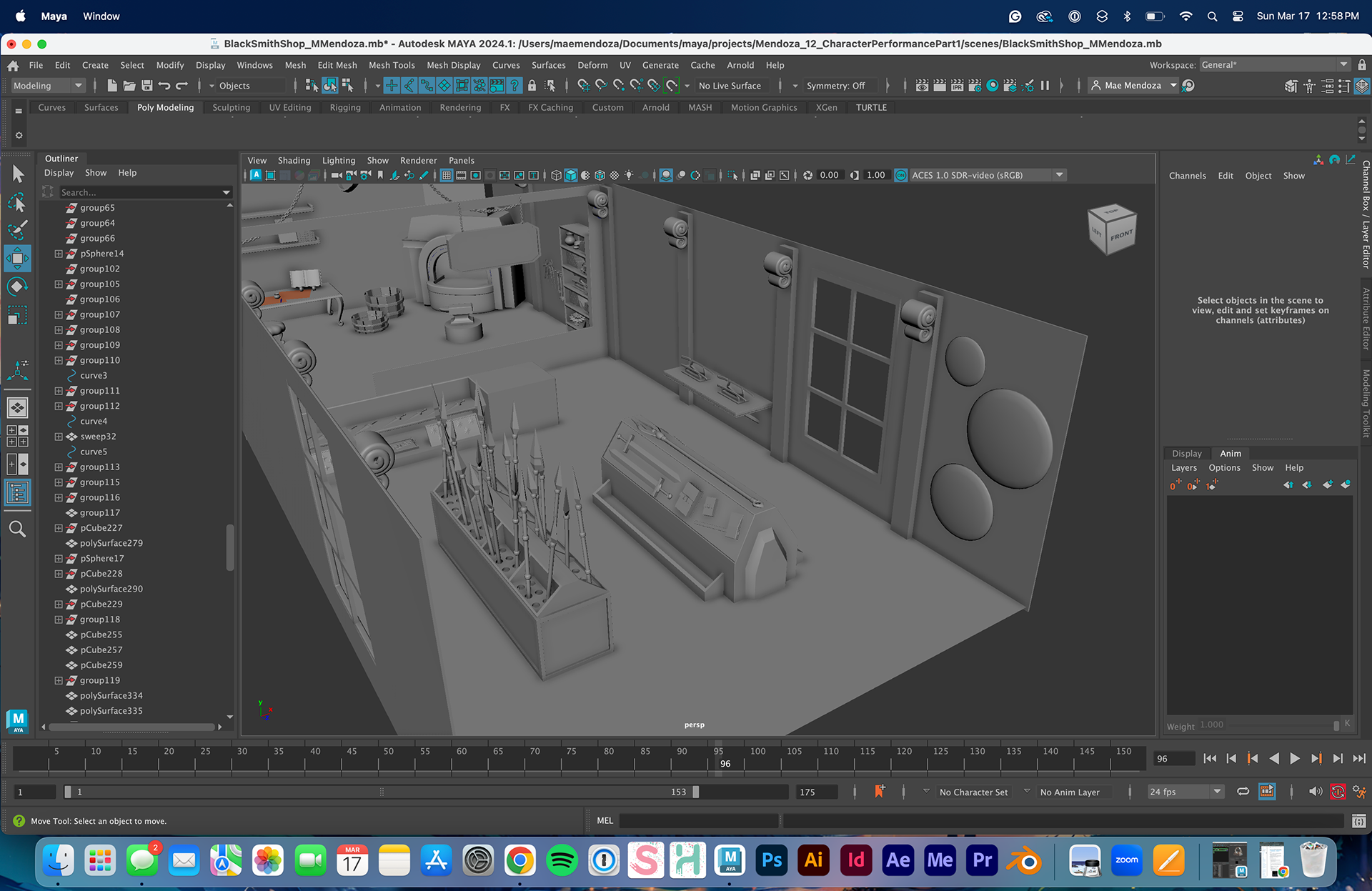This screenshot has width=1372, height=891.
Task: Open Render View clapperboard icon
Action: click(923, 86)
